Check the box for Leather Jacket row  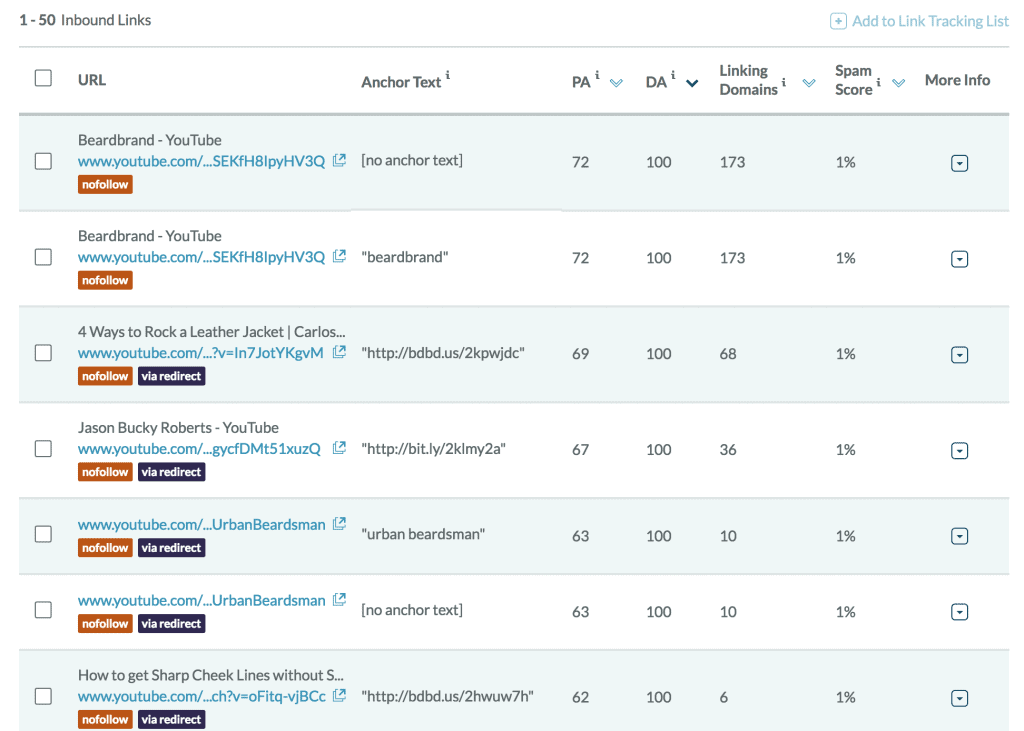(43, 353)
